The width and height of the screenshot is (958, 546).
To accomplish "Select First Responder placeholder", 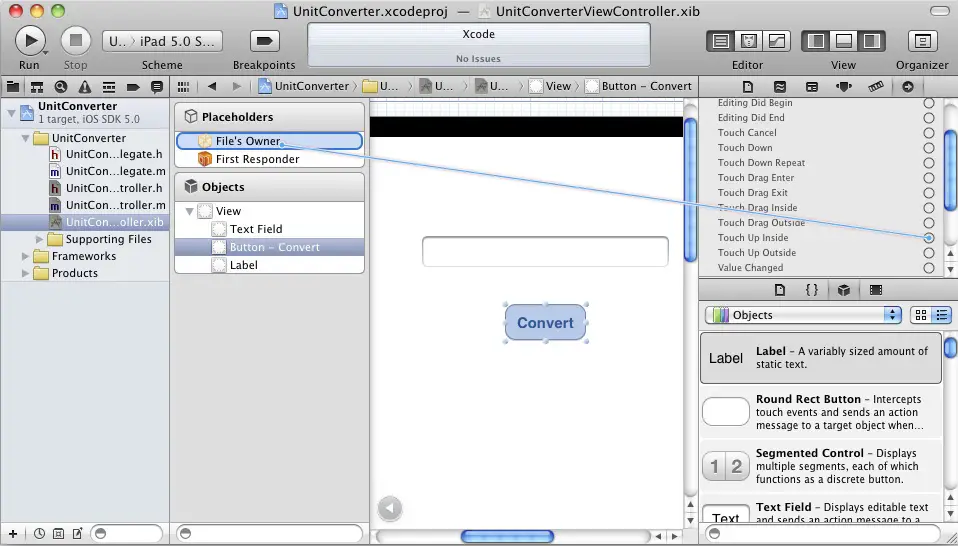I will 257,159.
